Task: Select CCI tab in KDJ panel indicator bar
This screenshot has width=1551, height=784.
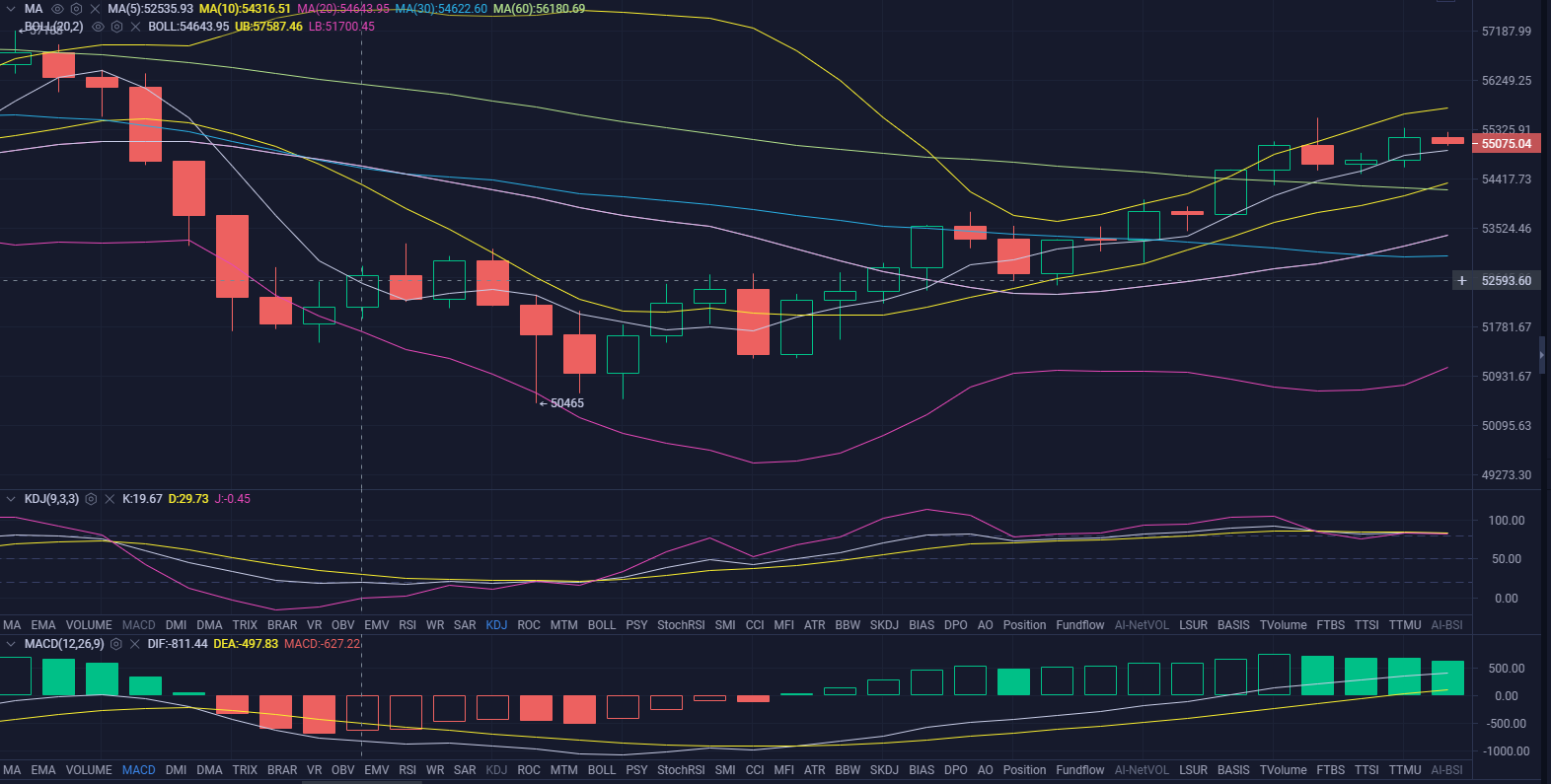Action: pos(755,625)
